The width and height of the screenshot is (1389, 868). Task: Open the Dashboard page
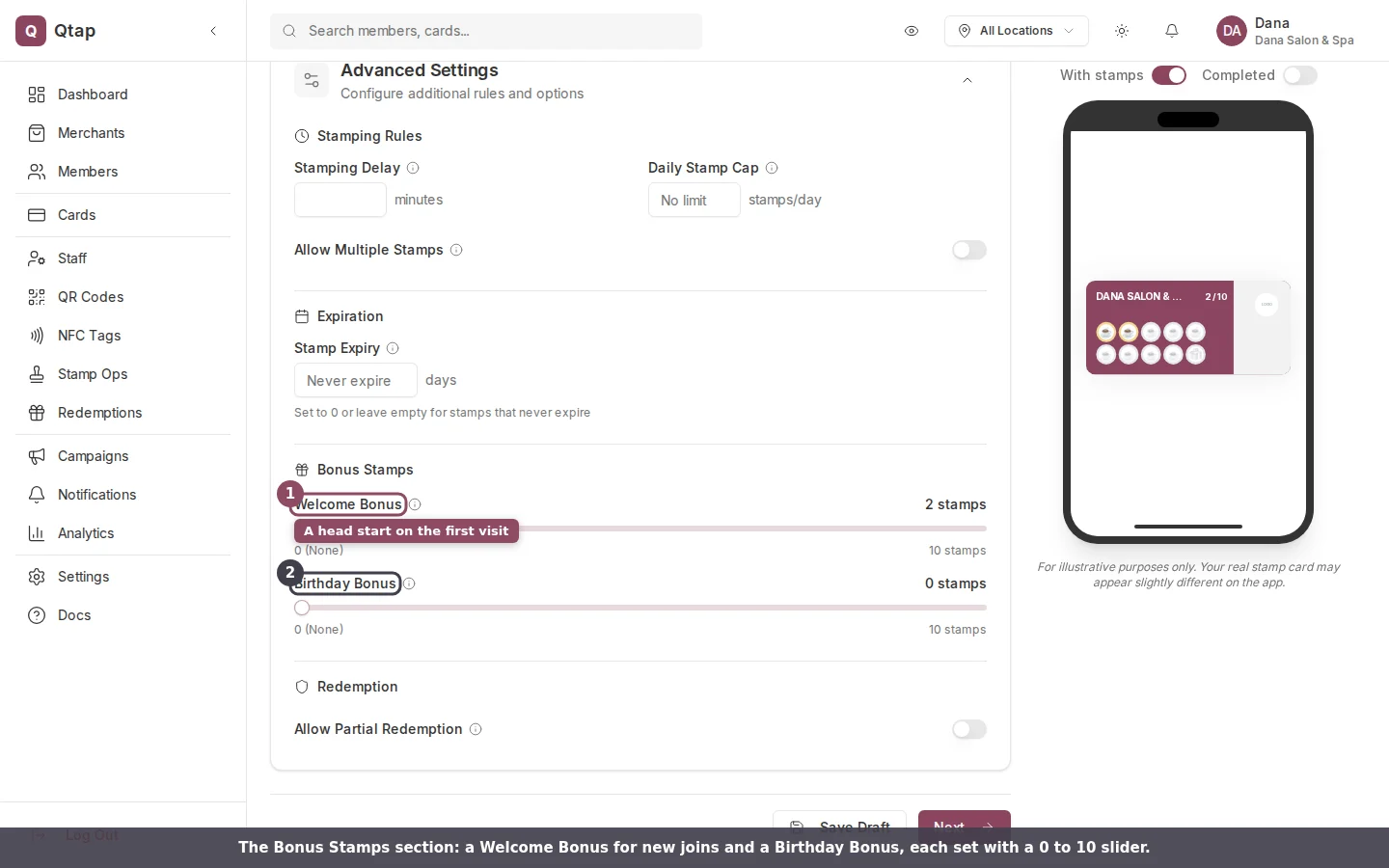click(123, 95)
